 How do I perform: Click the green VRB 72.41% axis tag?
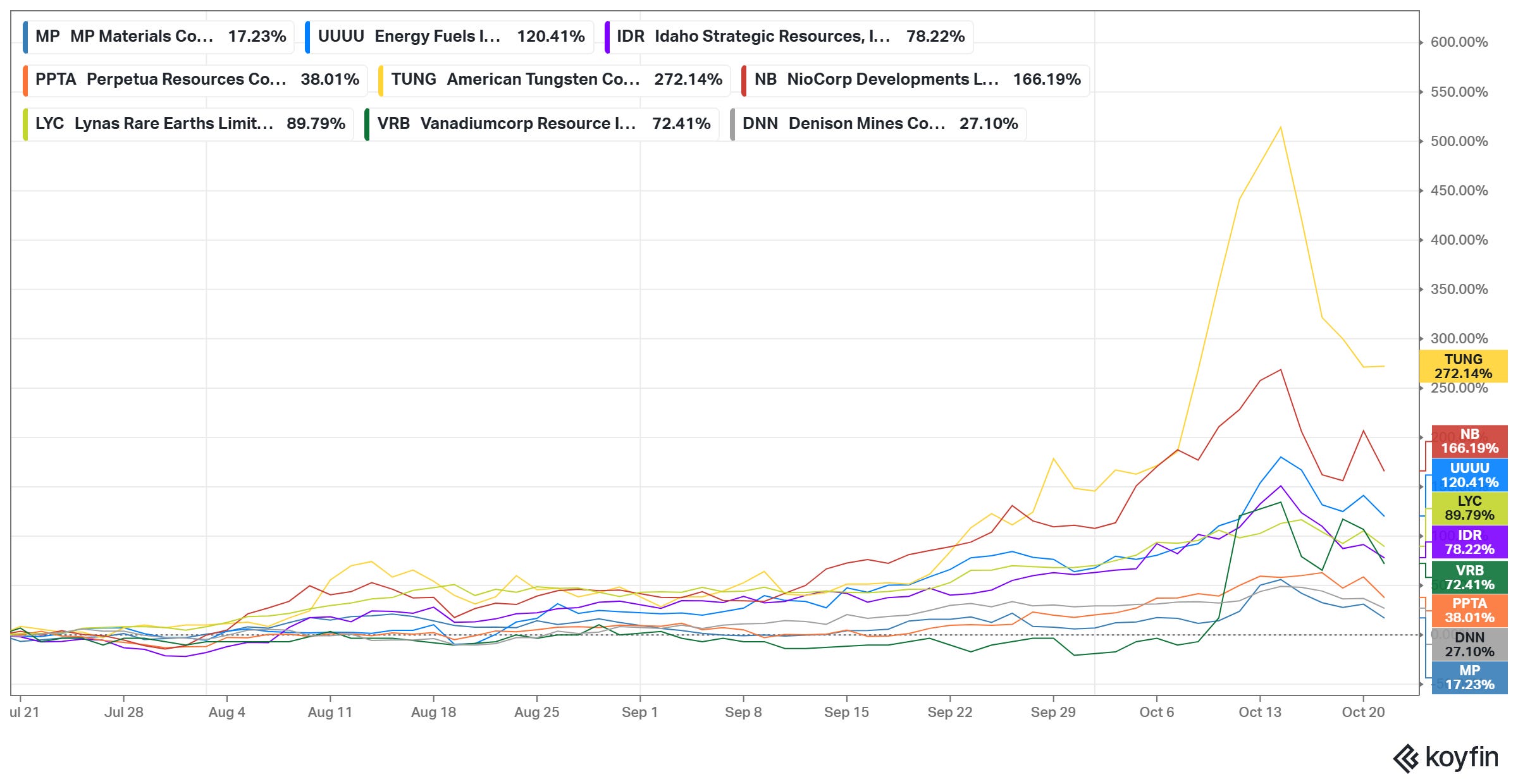(x=1469, y=577)
